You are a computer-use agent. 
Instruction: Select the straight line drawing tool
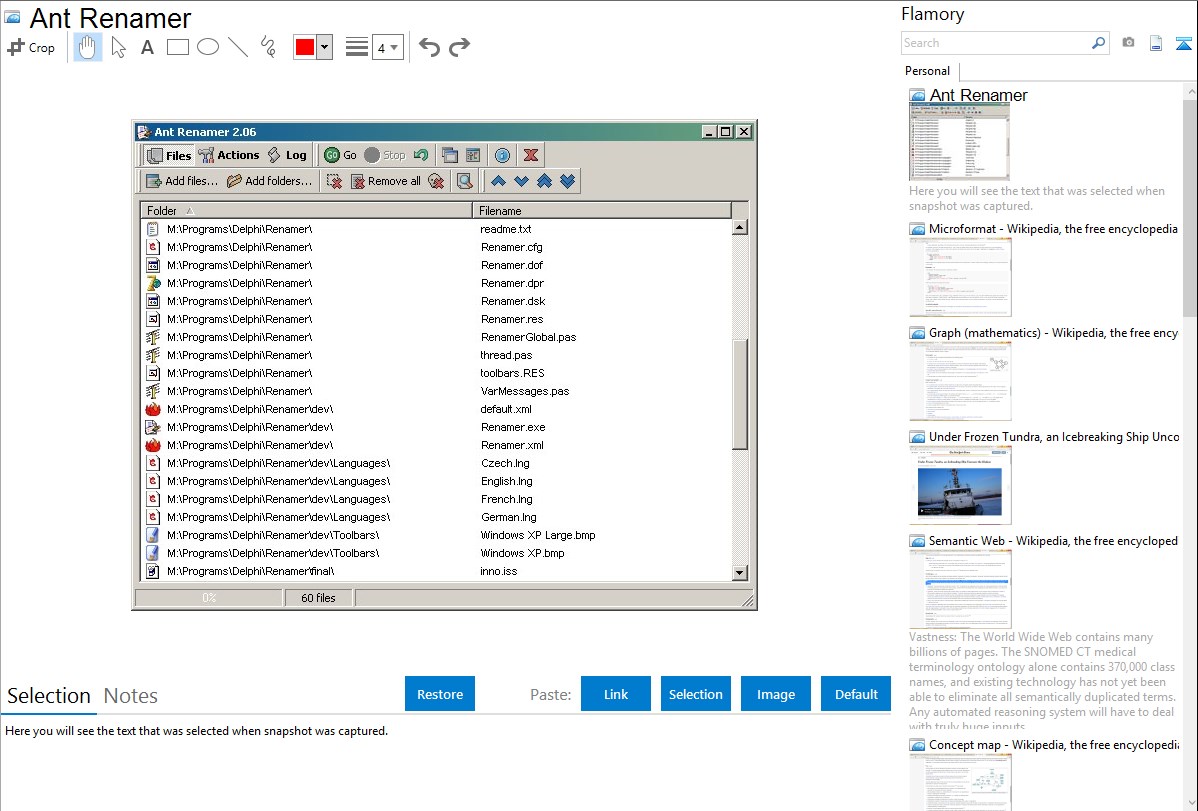click(238, 47)
